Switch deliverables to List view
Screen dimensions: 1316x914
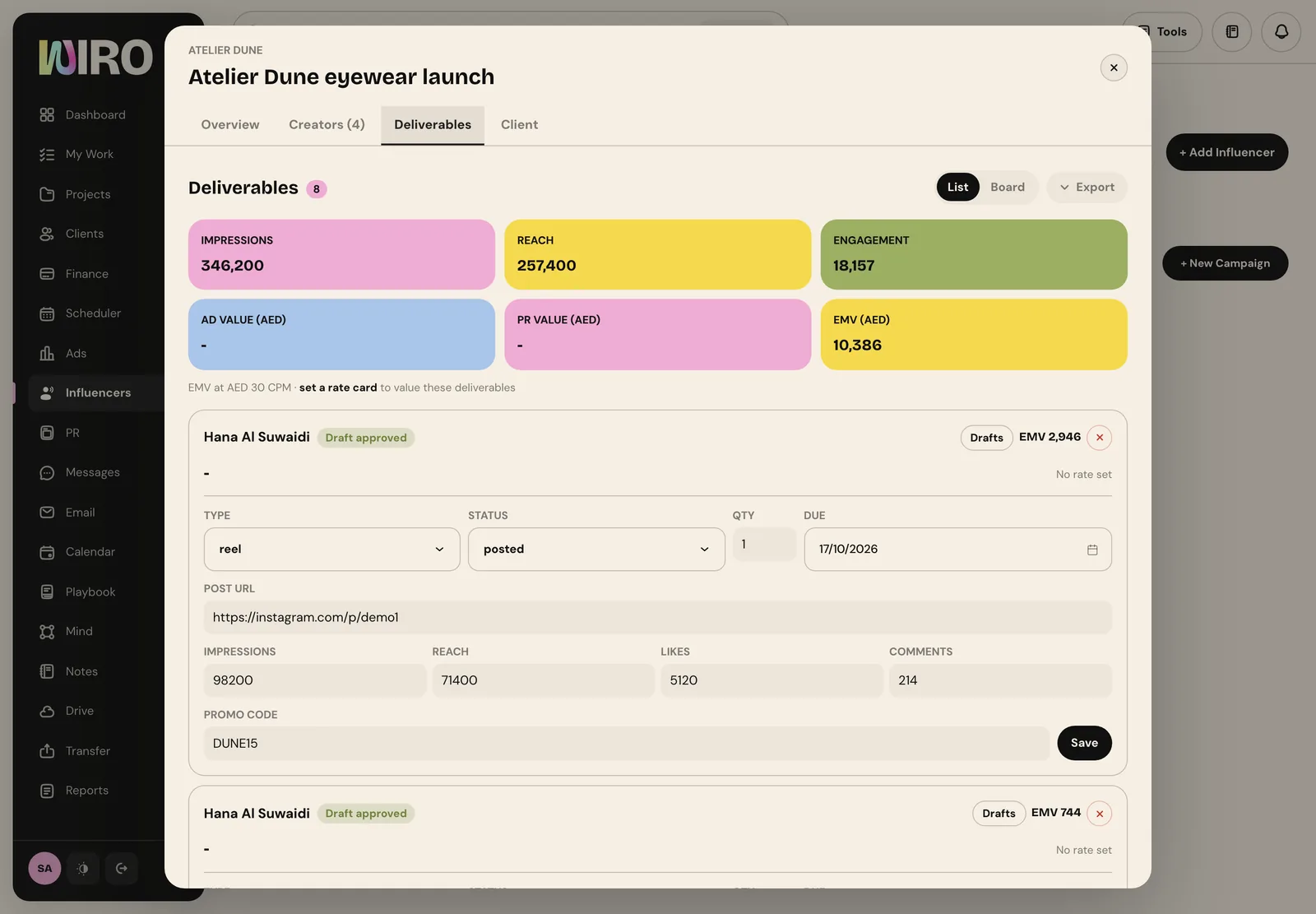[x=957, y=187]
